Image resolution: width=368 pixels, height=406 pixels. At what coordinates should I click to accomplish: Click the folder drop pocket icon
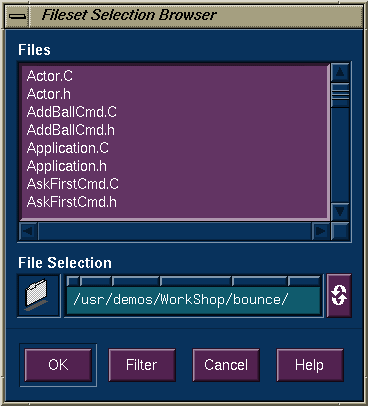coord(39,296)
